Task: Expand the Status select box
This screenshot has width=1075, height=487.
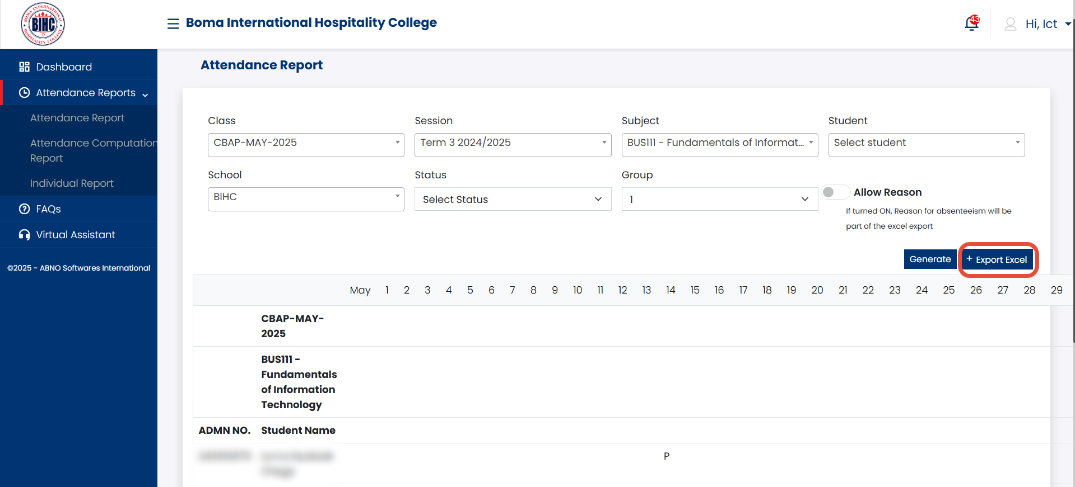Action: 512,199
